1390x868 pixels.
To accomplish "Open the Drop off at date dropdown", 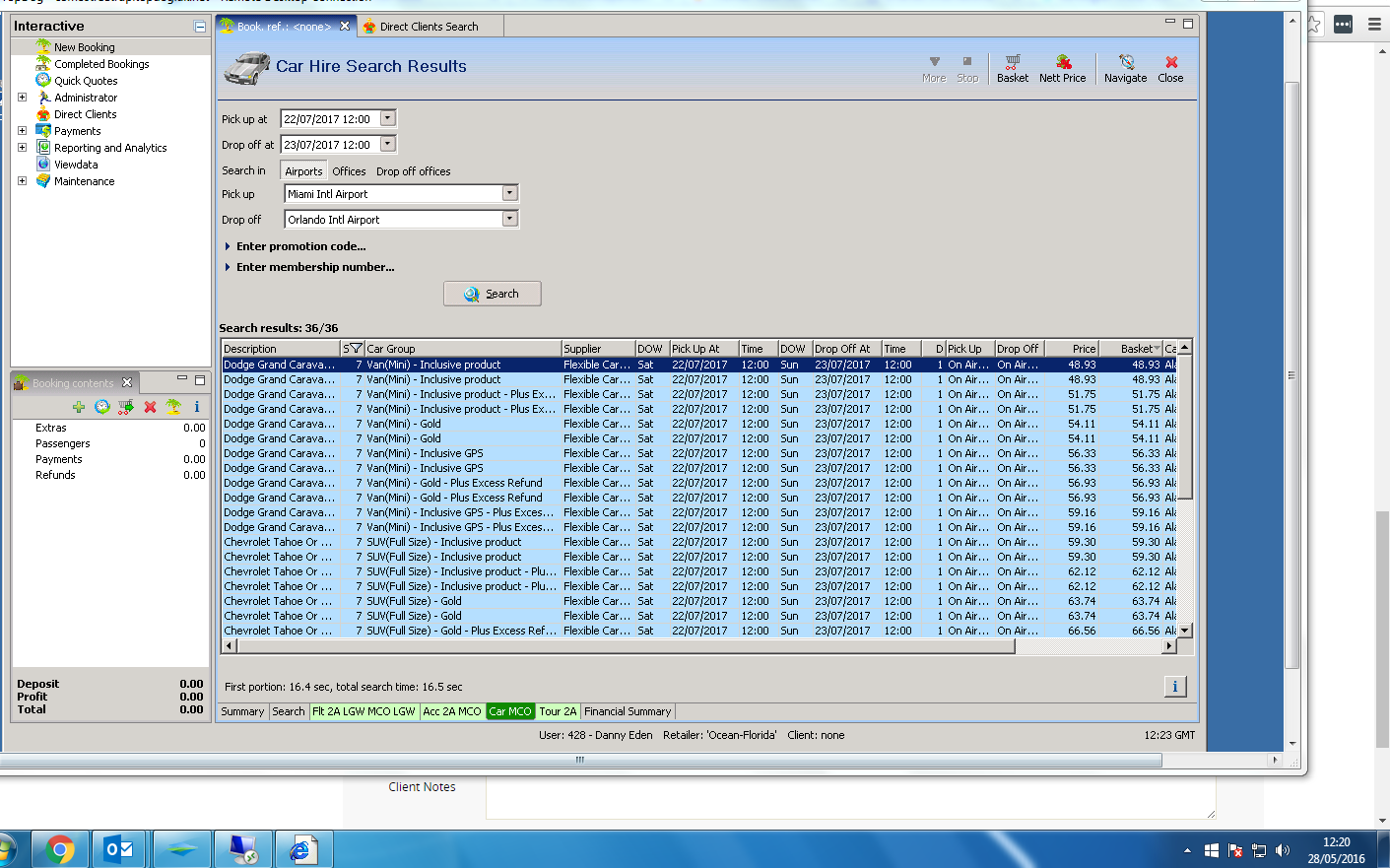I will tap(388, 144).
